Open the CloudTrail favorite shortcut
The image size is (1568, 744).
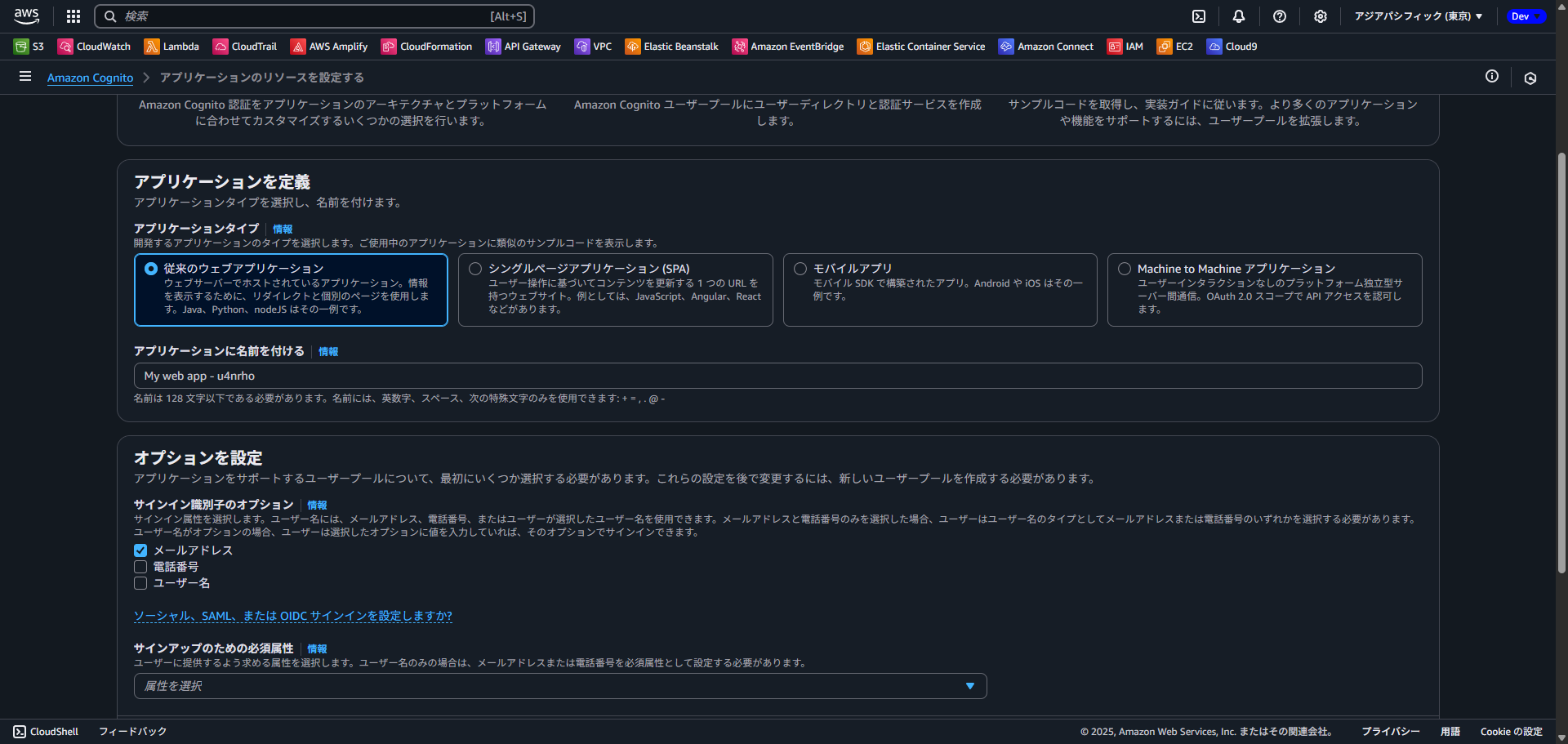[245, 47]
